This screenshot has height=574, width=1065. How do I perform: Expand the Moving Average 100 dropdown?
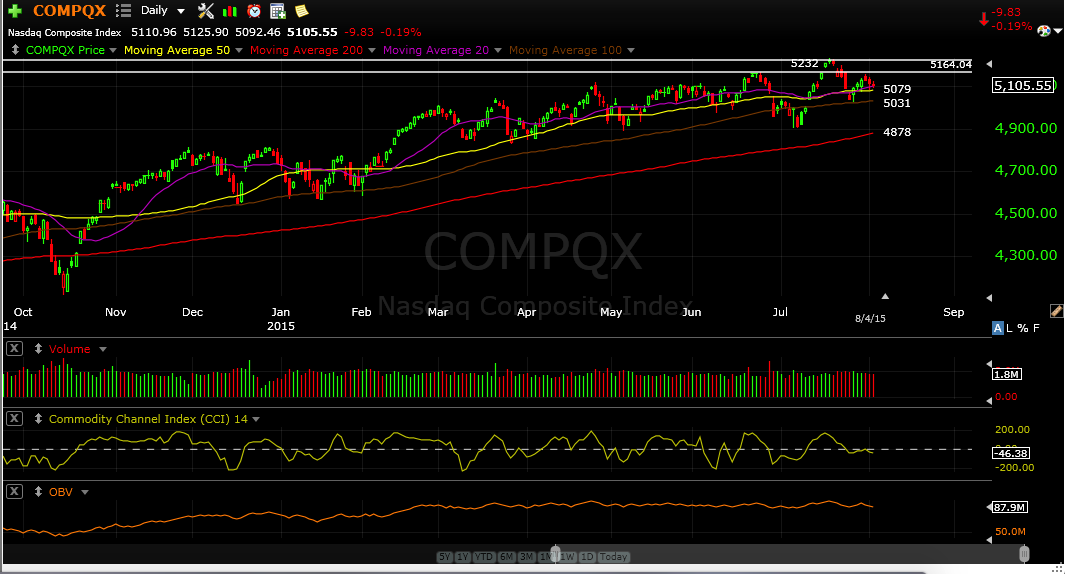tap(631, 50)
